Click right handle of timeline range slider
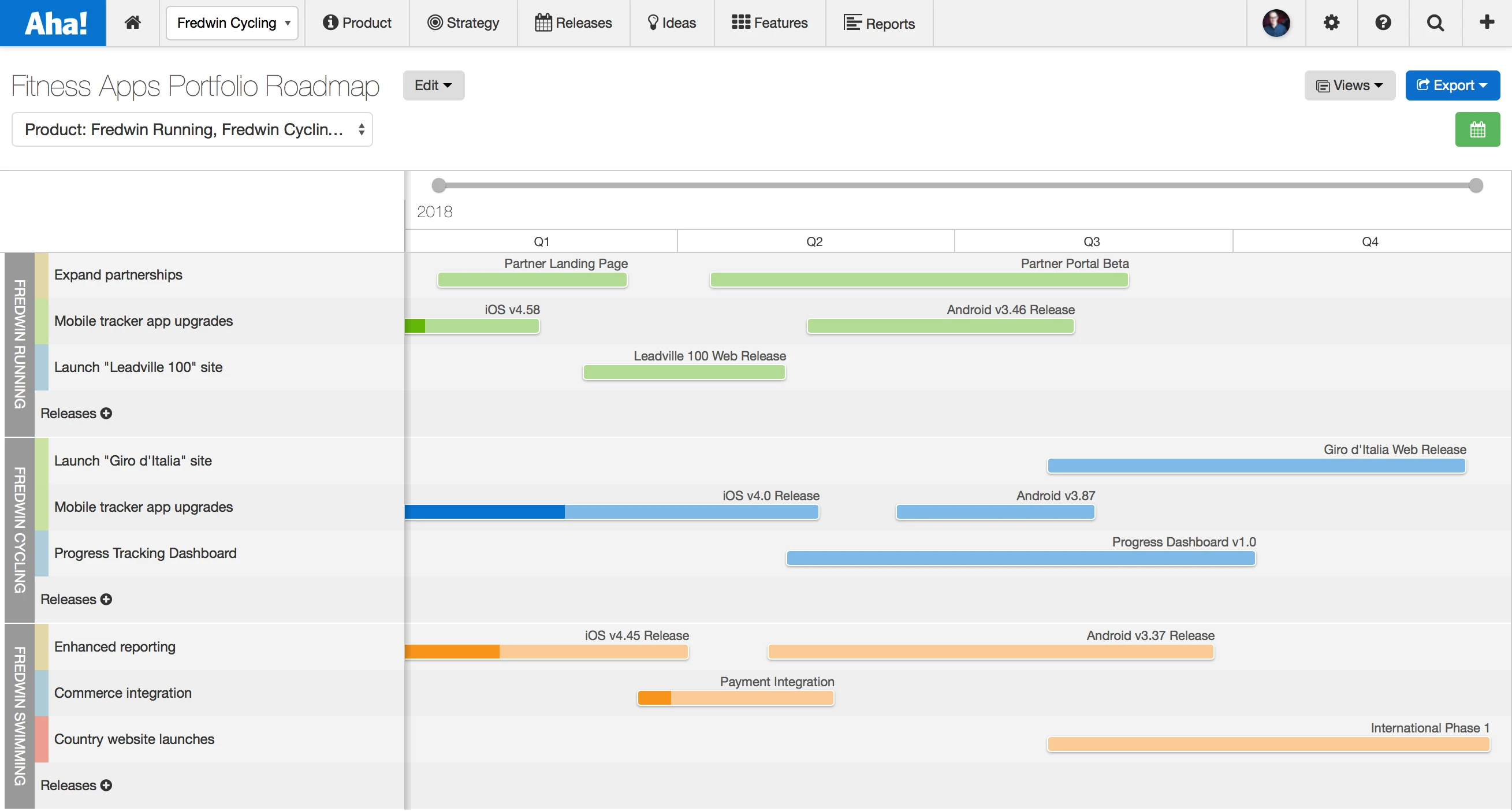This screenshot has width=1512, height=811. coord(1476,186)
